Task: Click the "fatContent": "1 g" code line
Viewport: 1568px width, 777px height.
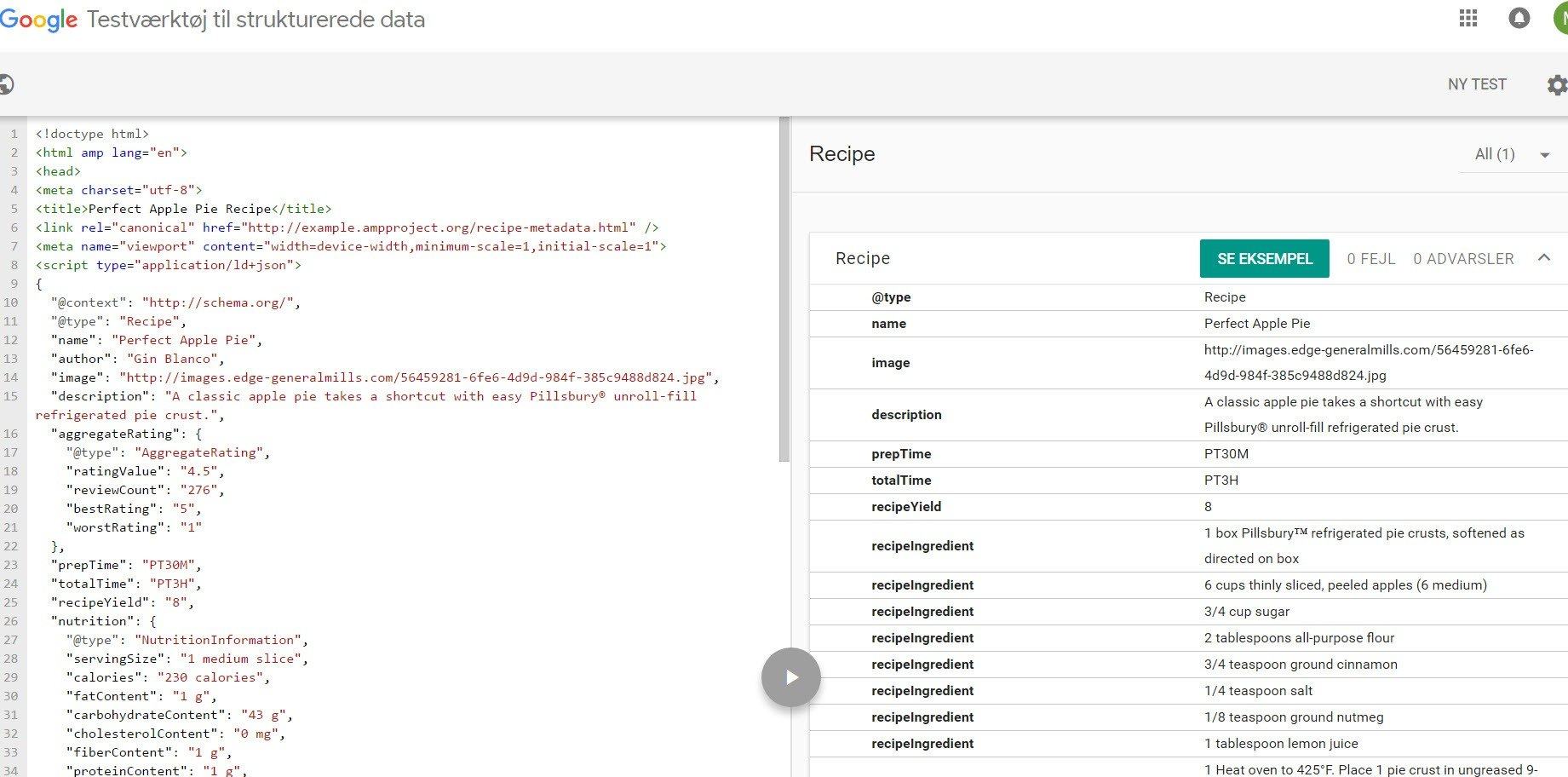Action: (141, 696)
